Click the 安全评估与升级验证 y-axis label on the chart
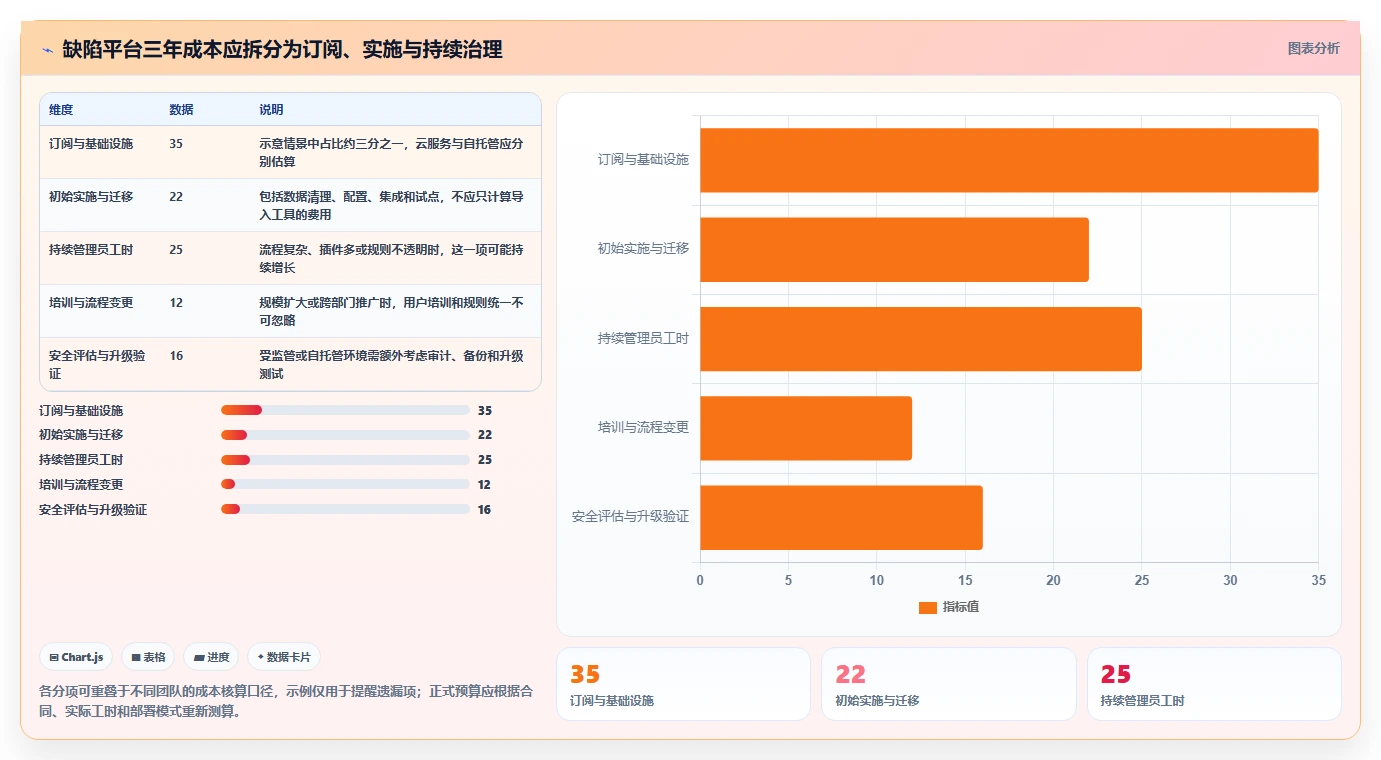The height and width of the screenshot is (760, 1381). [x=630, y=517]
